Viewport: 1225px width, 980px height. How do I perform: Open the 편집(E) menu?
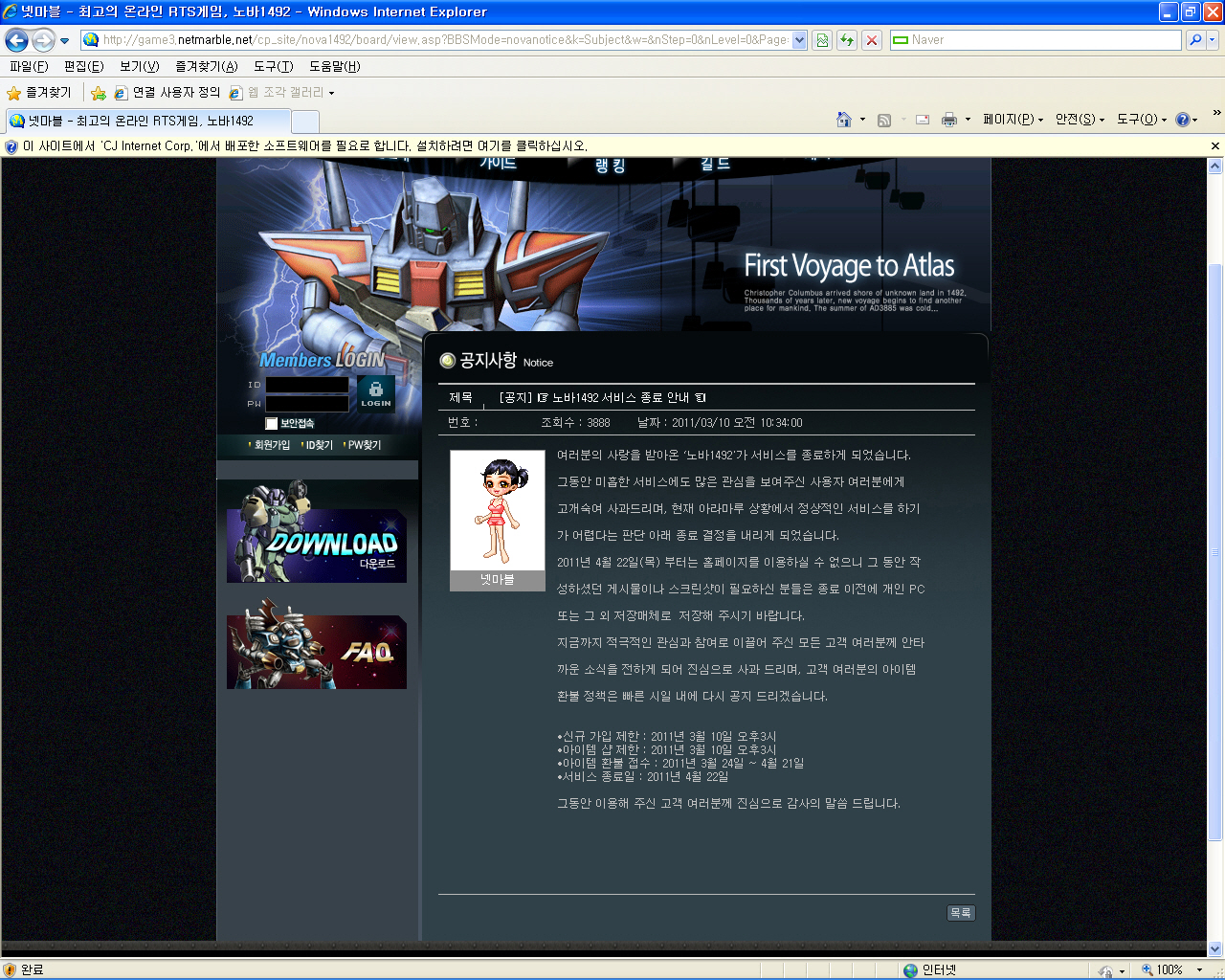[84, 67]
